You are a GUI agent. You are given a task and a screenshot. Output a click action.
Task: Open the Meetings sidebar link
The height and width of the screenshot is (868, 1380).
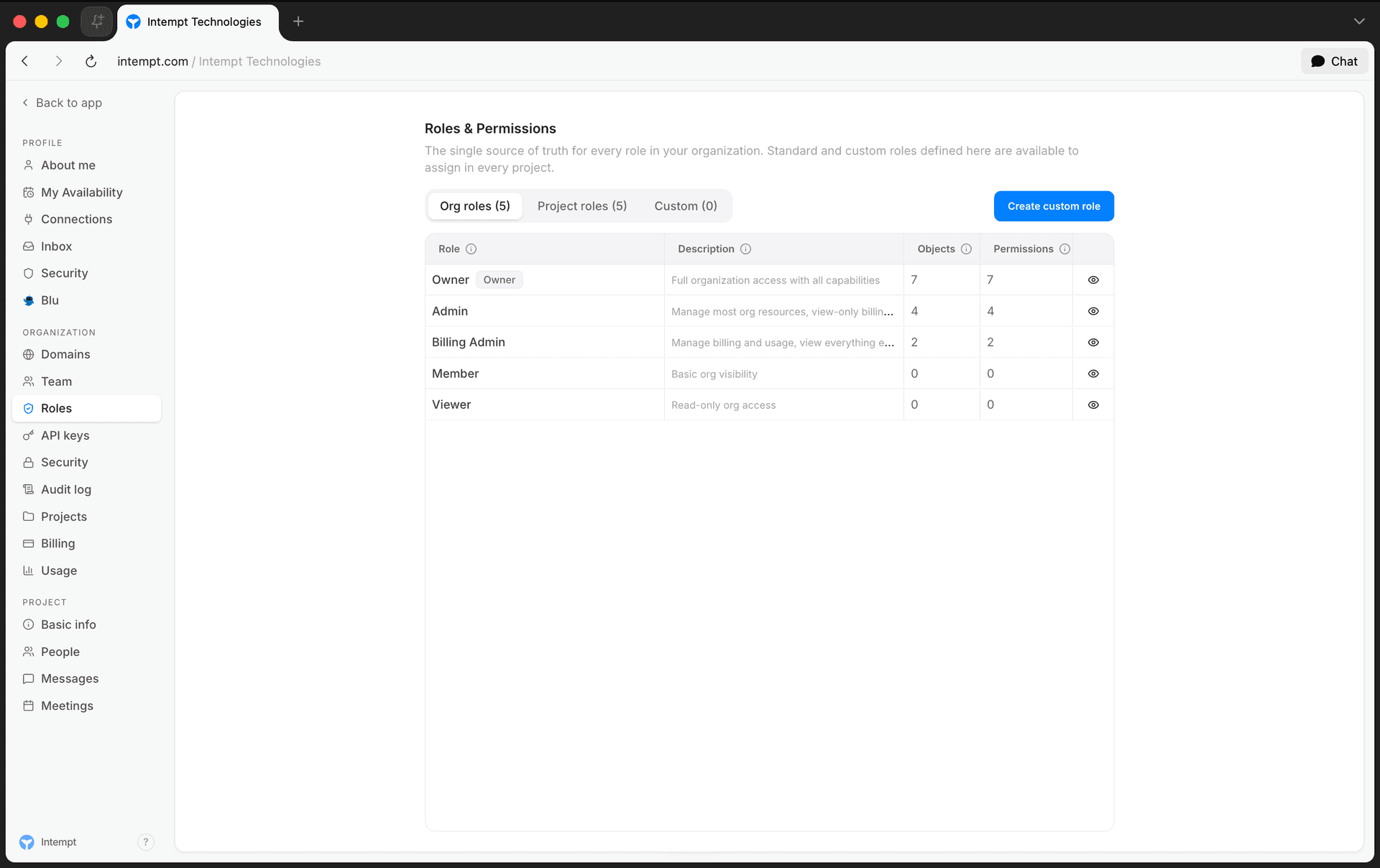86,706
